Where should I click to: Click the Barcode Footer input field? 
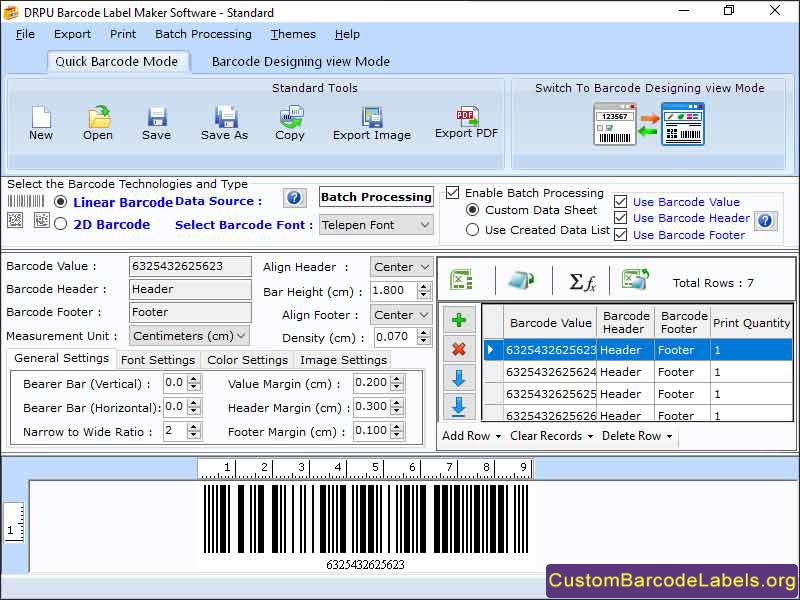click(190, 312)
